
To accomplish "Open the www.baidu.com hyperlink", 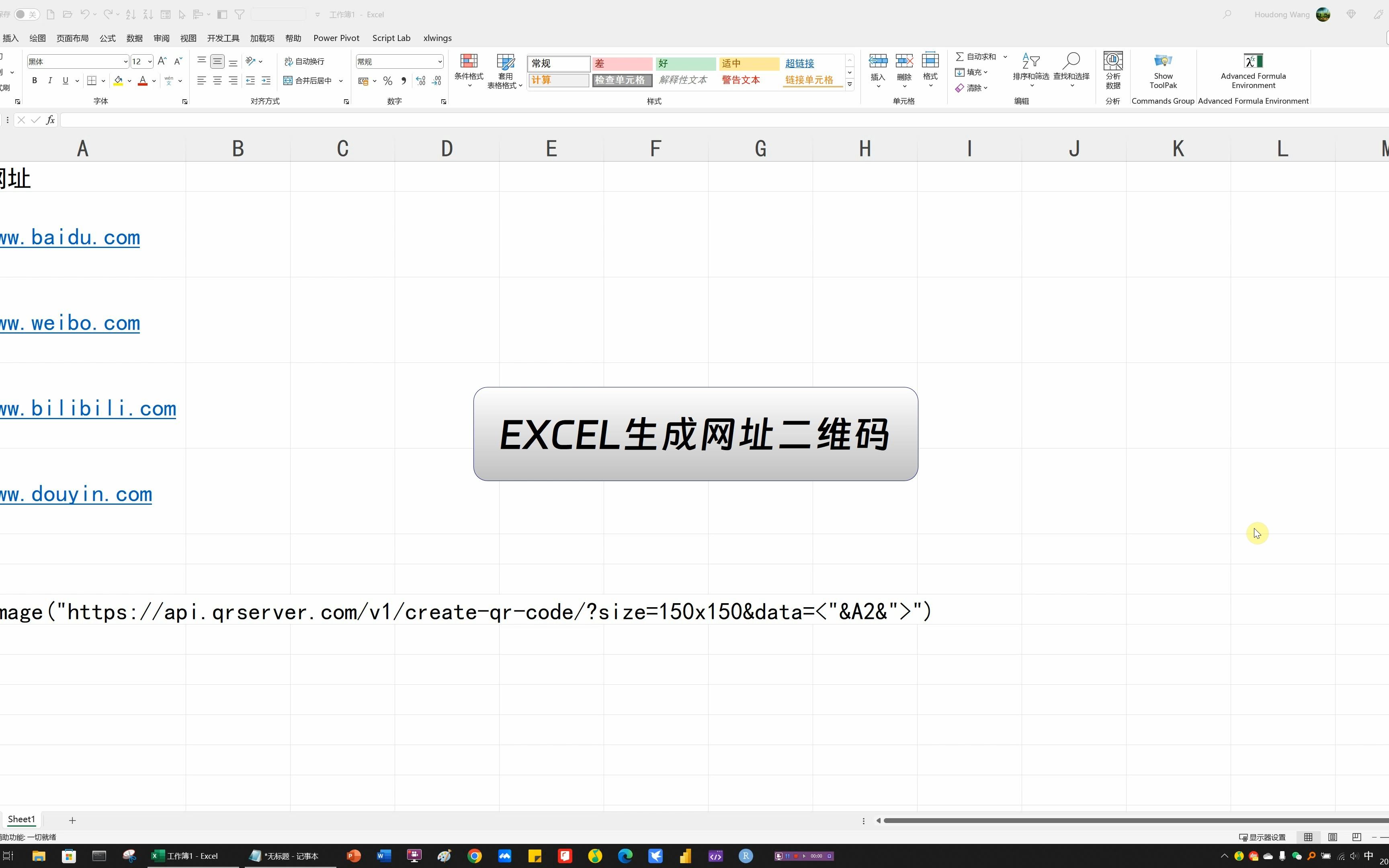I will tap(69, 237).
